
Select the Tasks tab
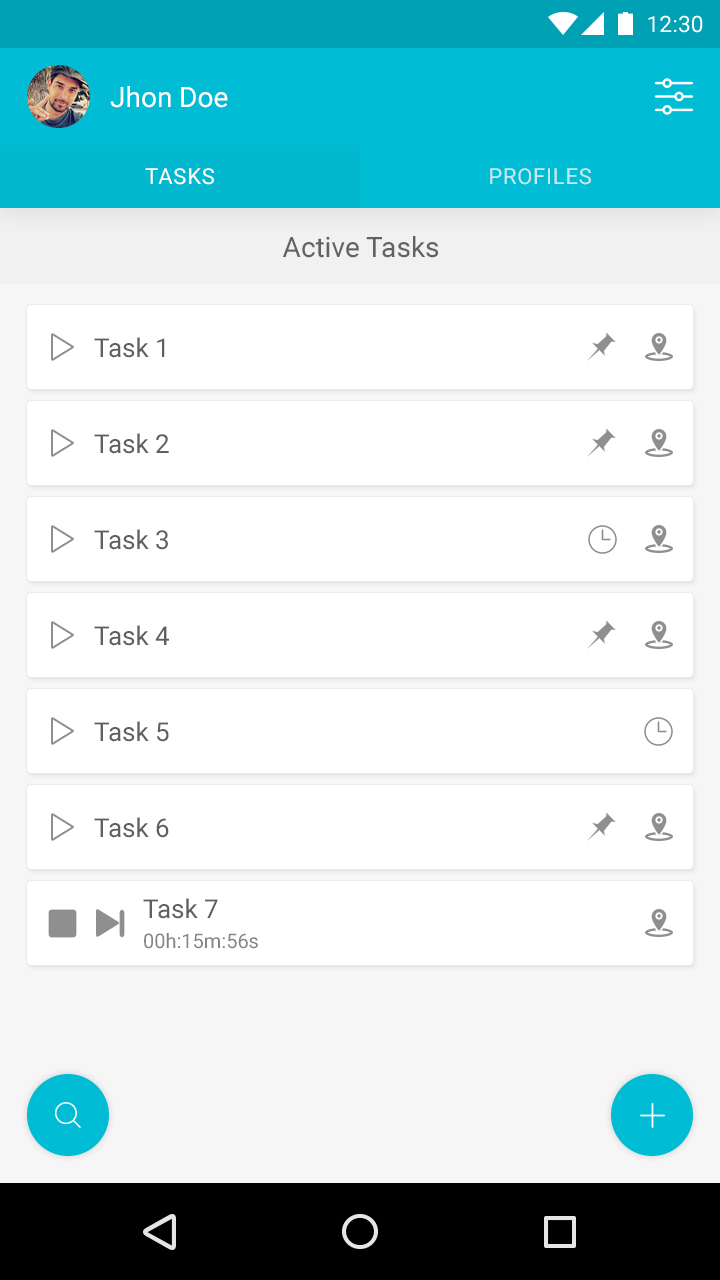[180, 177]
